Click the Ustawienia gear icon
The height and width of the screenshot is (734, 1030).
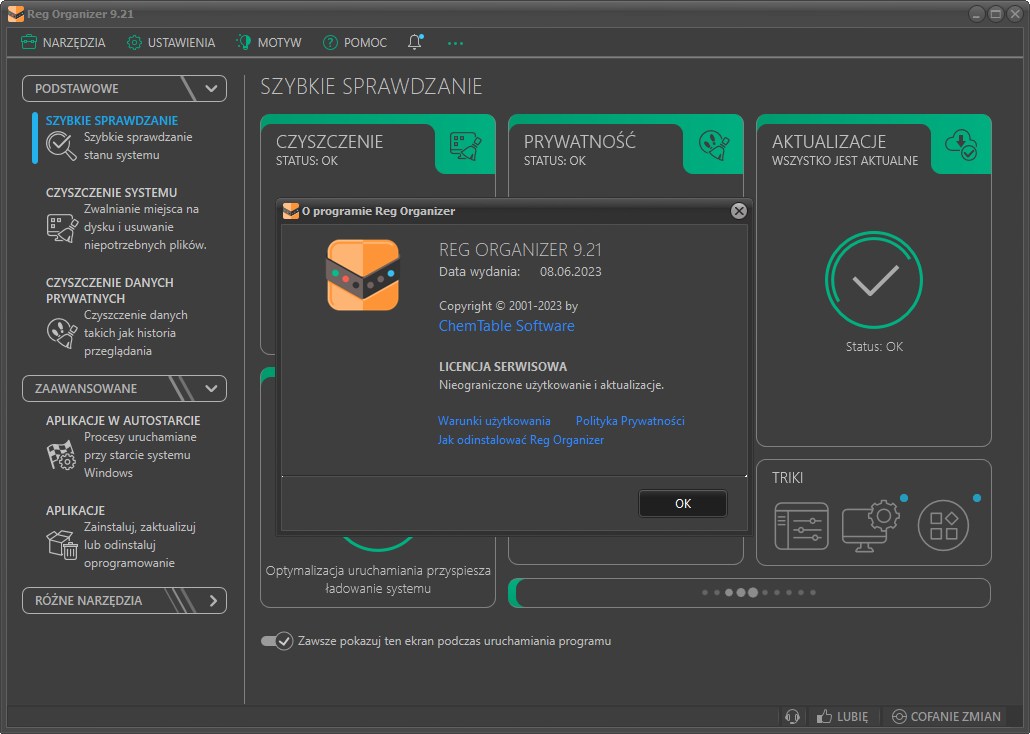click(134, 43)
